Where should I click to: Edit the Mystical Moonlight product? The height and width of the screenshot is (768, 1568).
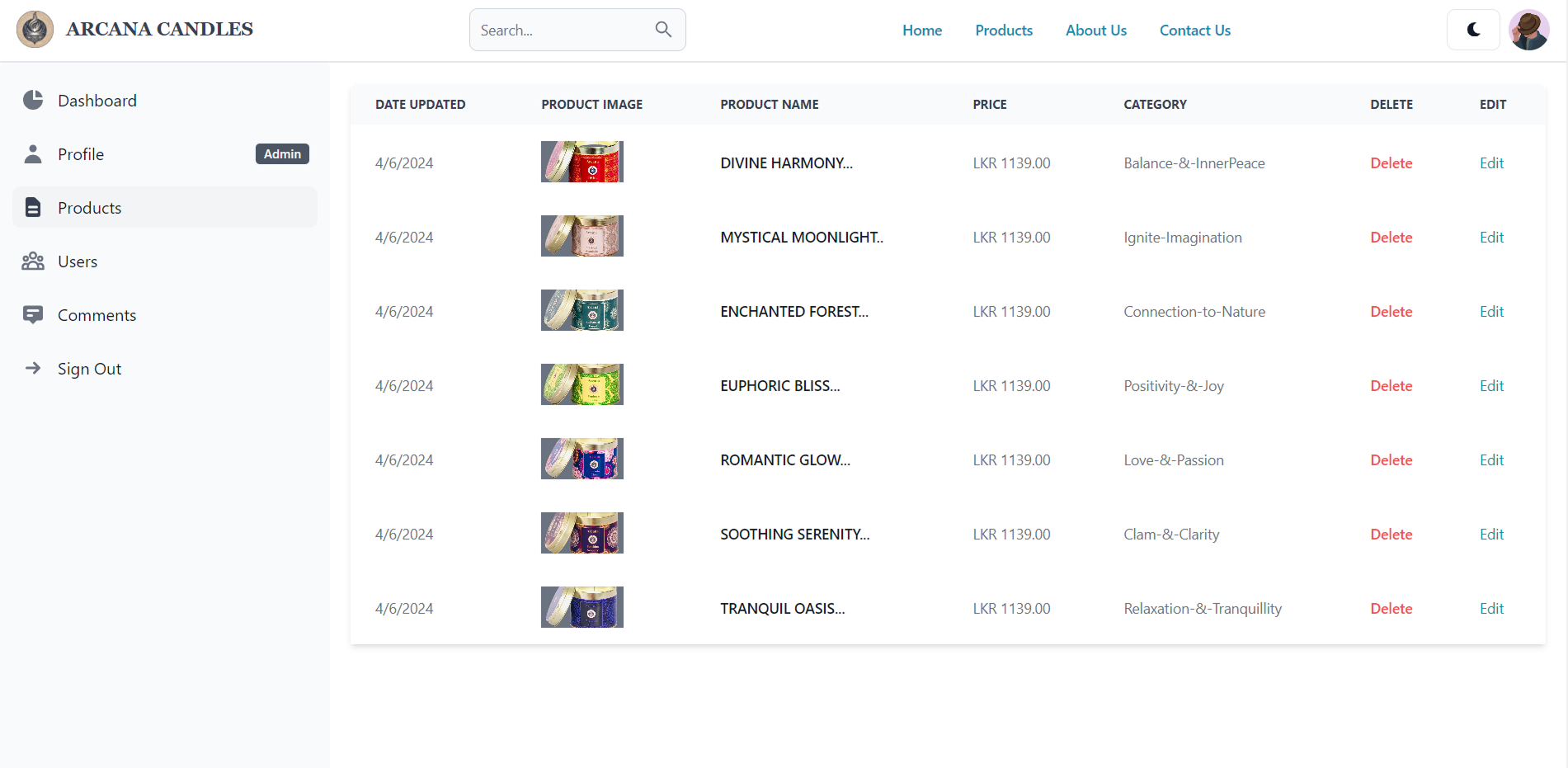tap(1491, 238)
